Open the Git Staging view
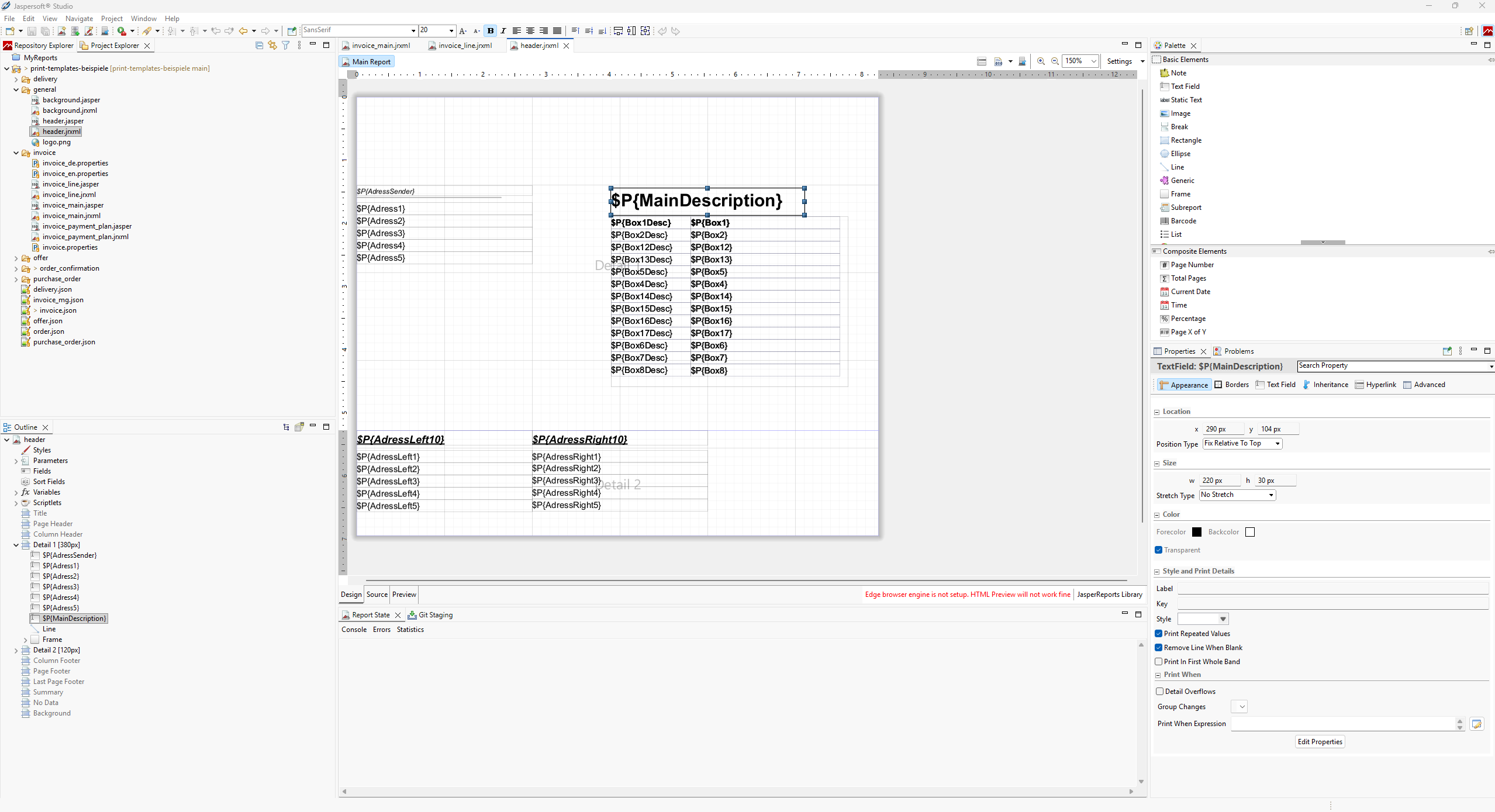The height and width of the screenshot is (812, 1495). pyautogui.click(x=431, y=615)
